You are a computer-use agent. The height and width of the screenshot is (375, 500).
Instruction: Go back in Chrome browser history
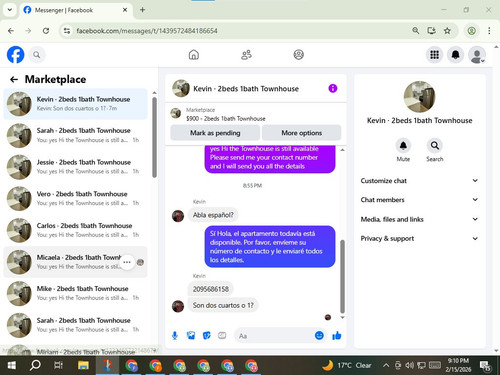(x=11, y=31)
